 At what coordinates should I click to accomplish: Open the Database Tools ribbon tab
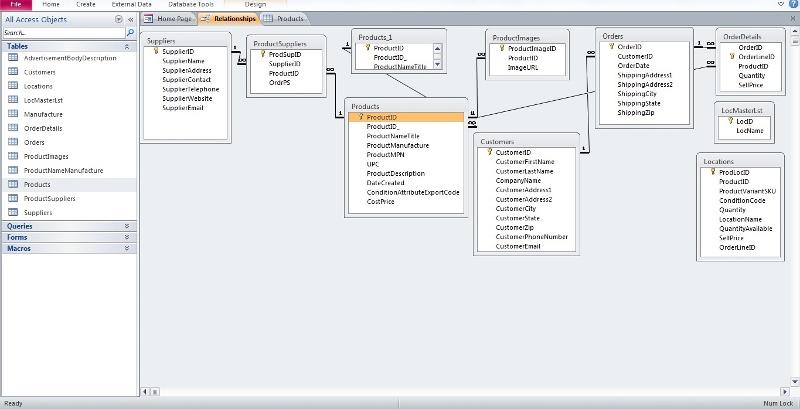click(190, 5)
